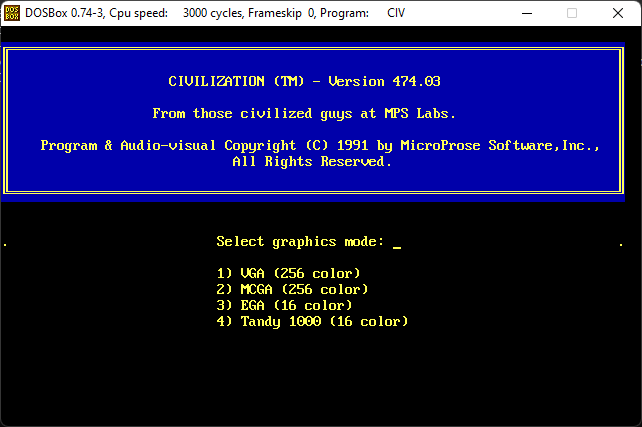Minimize the DOSBox window
The width and height of the screenshot is (642, 427).
click(526, 14)
